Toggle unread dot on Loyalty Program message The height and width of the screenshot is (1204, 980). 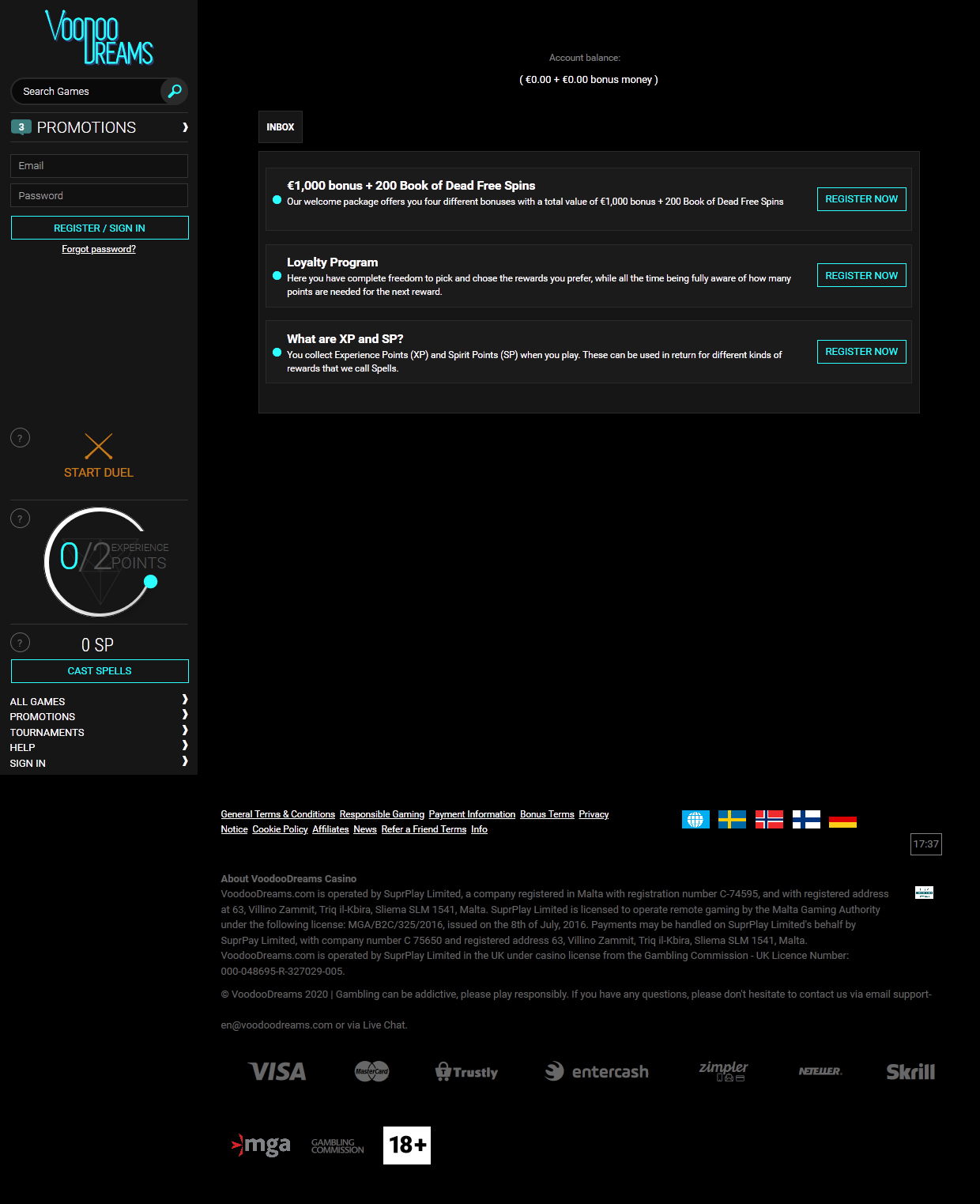tap(277, 276)
